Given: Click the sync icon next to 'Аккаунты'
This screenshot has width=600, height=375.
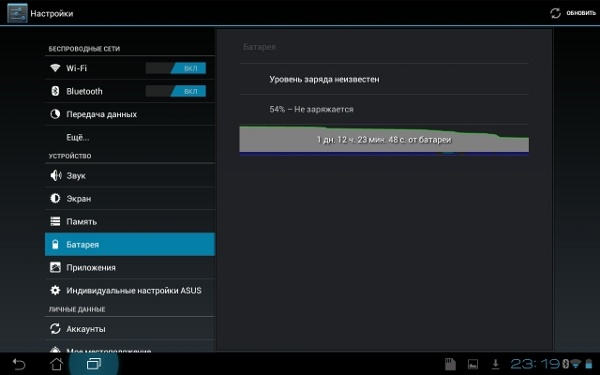Looking at the screenshot, I should pos(55,329).
